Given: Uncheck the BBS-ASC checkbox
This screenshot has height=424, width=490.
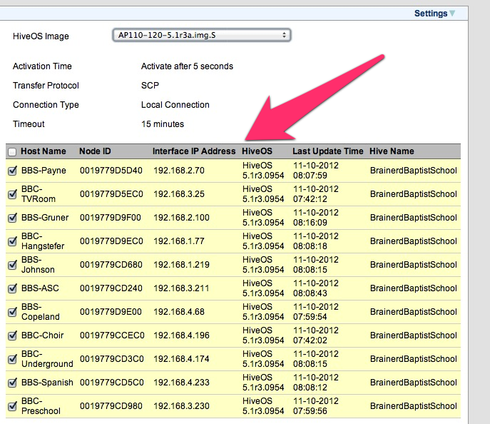Looking at the screenshot, I should [12, 288].
